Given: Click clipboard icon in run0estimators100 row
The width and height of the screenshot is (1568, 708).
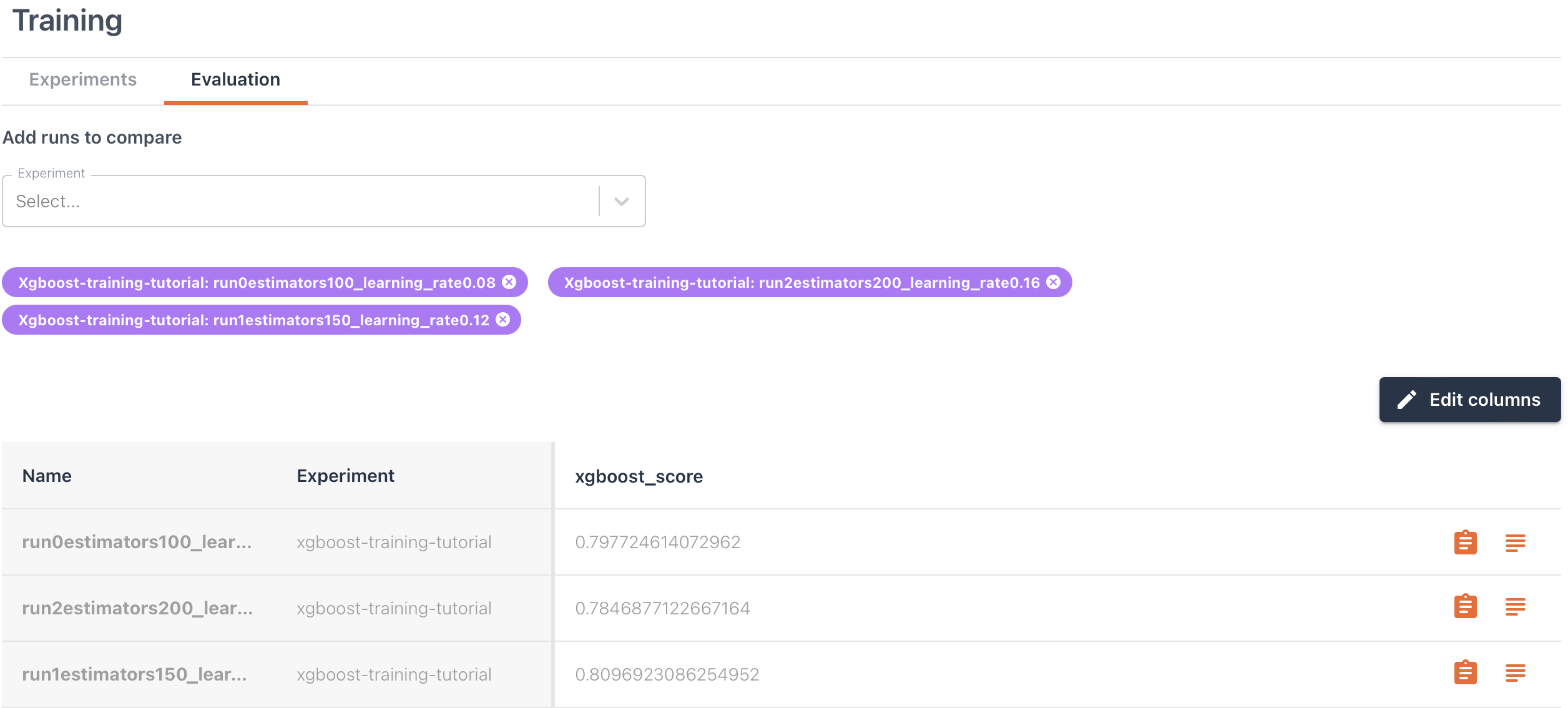Looking at the screenshot, I should coord(1465,543).
